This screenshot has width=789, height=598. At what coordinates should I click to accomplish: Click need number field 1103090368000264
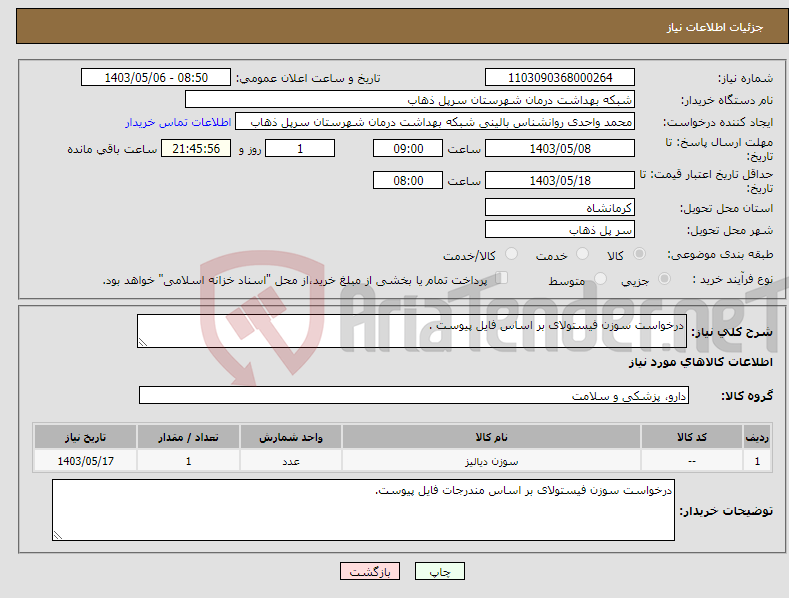[560, 78]
